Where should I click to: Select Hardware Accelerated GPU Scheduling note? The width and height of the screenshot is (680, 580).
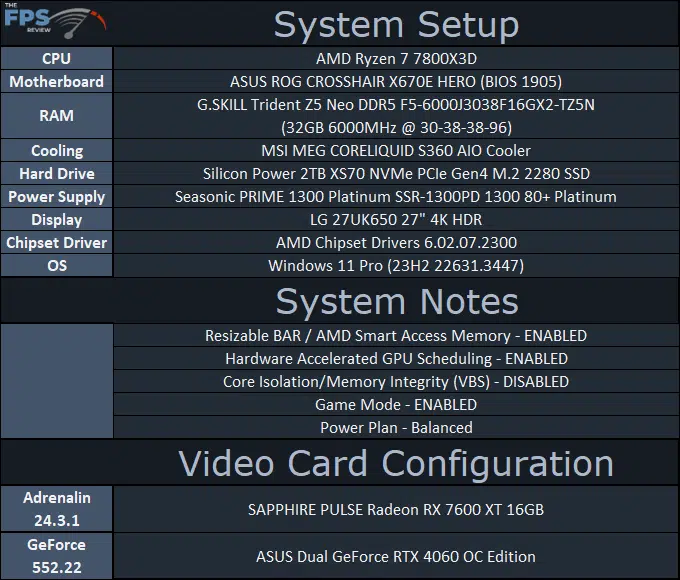click(396, 359)
